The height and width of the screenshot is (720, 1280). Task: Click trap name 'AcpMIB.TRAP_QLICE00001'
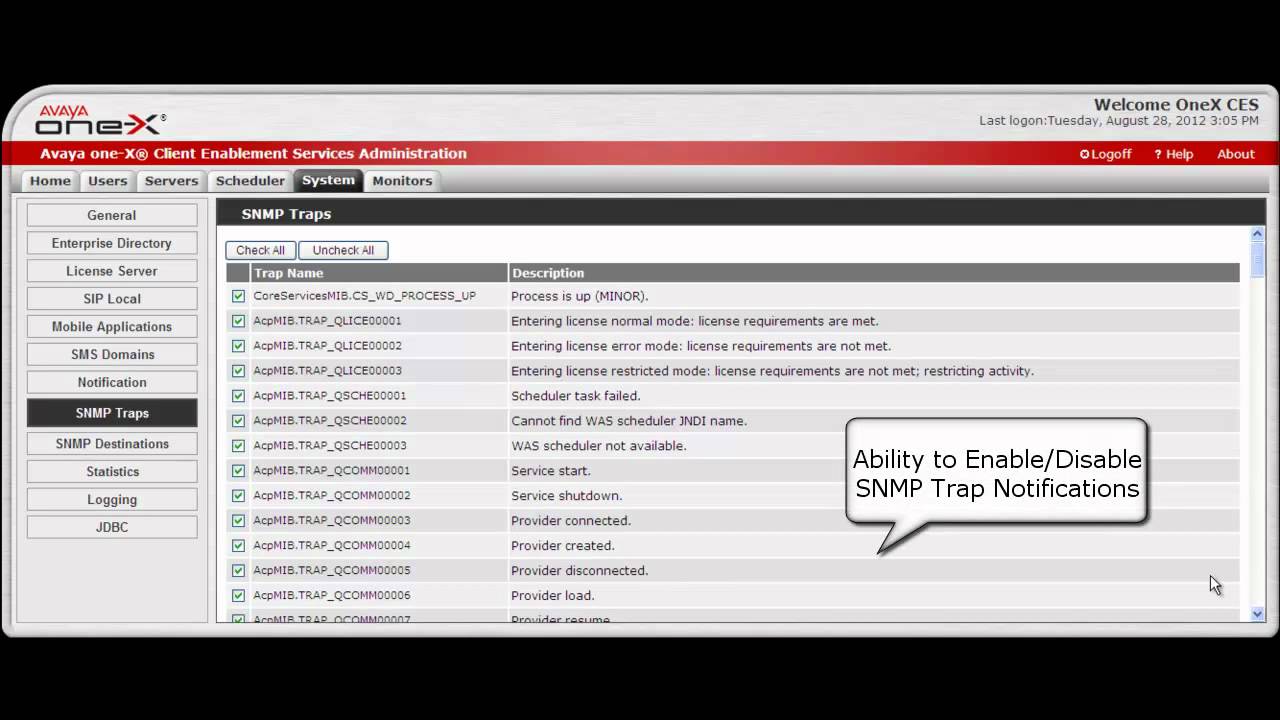click(x=327, y=321)
